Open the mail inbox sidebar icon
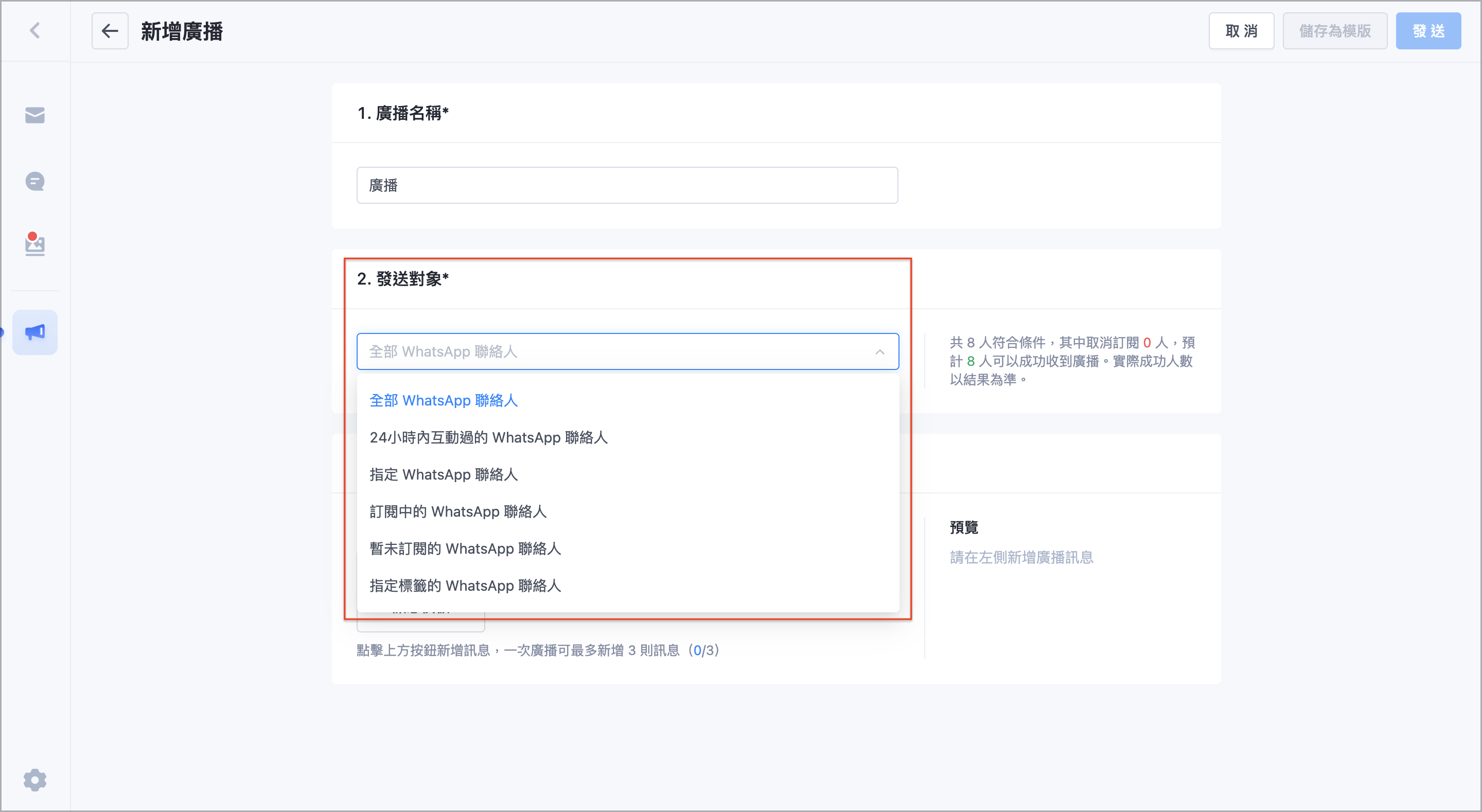 tap(35, 115)
